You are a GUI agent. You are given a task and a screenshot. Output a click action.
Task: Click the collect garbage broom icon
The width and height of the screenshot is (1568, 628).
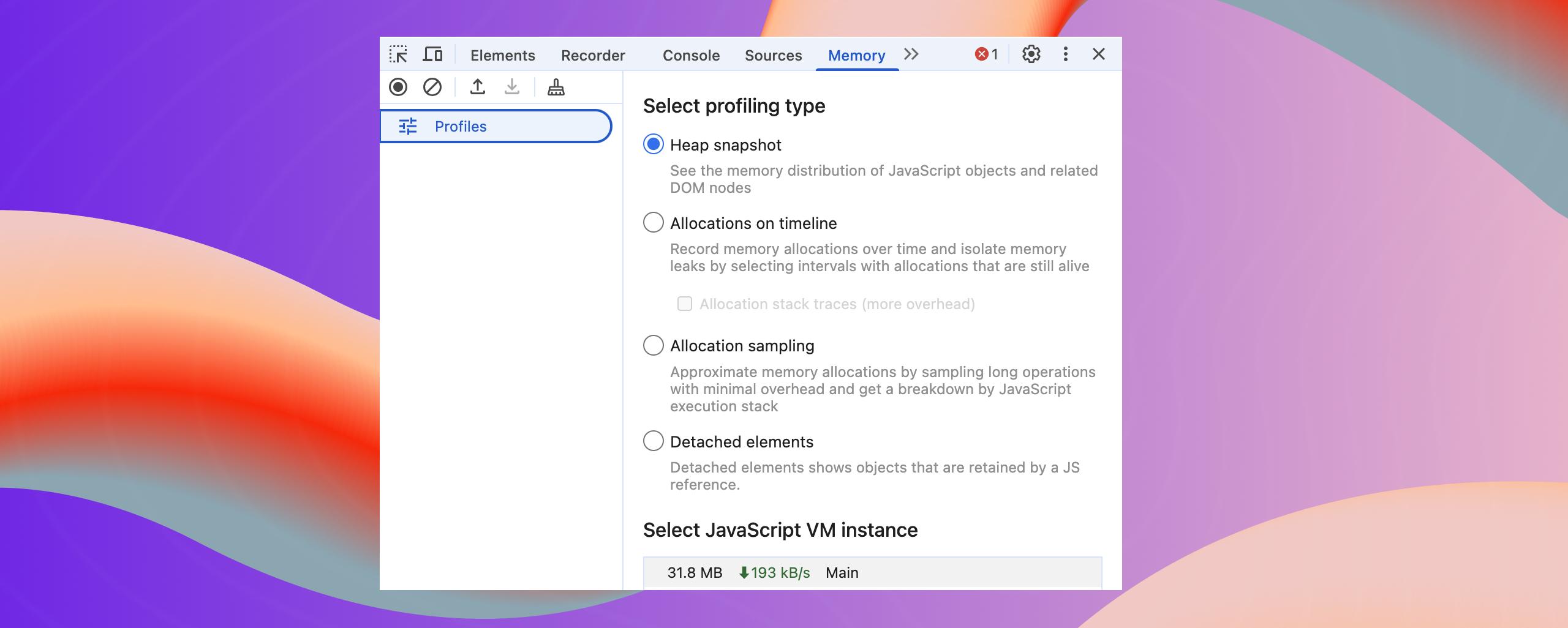tap(556, 87)
